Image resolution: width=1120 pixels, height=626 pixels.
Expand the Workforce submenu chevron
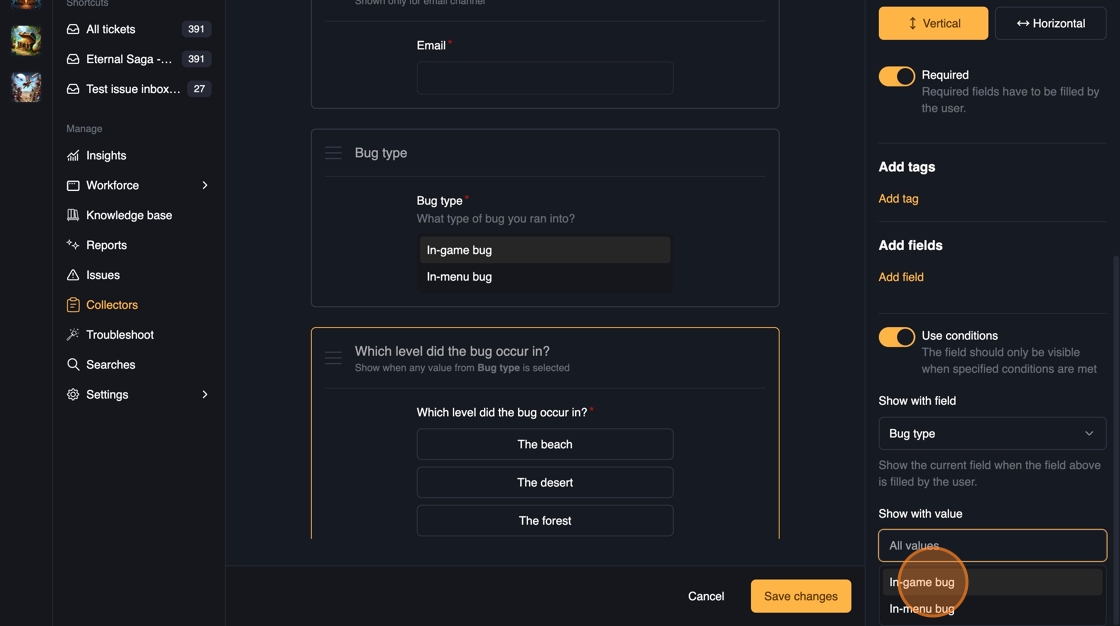click(205, 186)
